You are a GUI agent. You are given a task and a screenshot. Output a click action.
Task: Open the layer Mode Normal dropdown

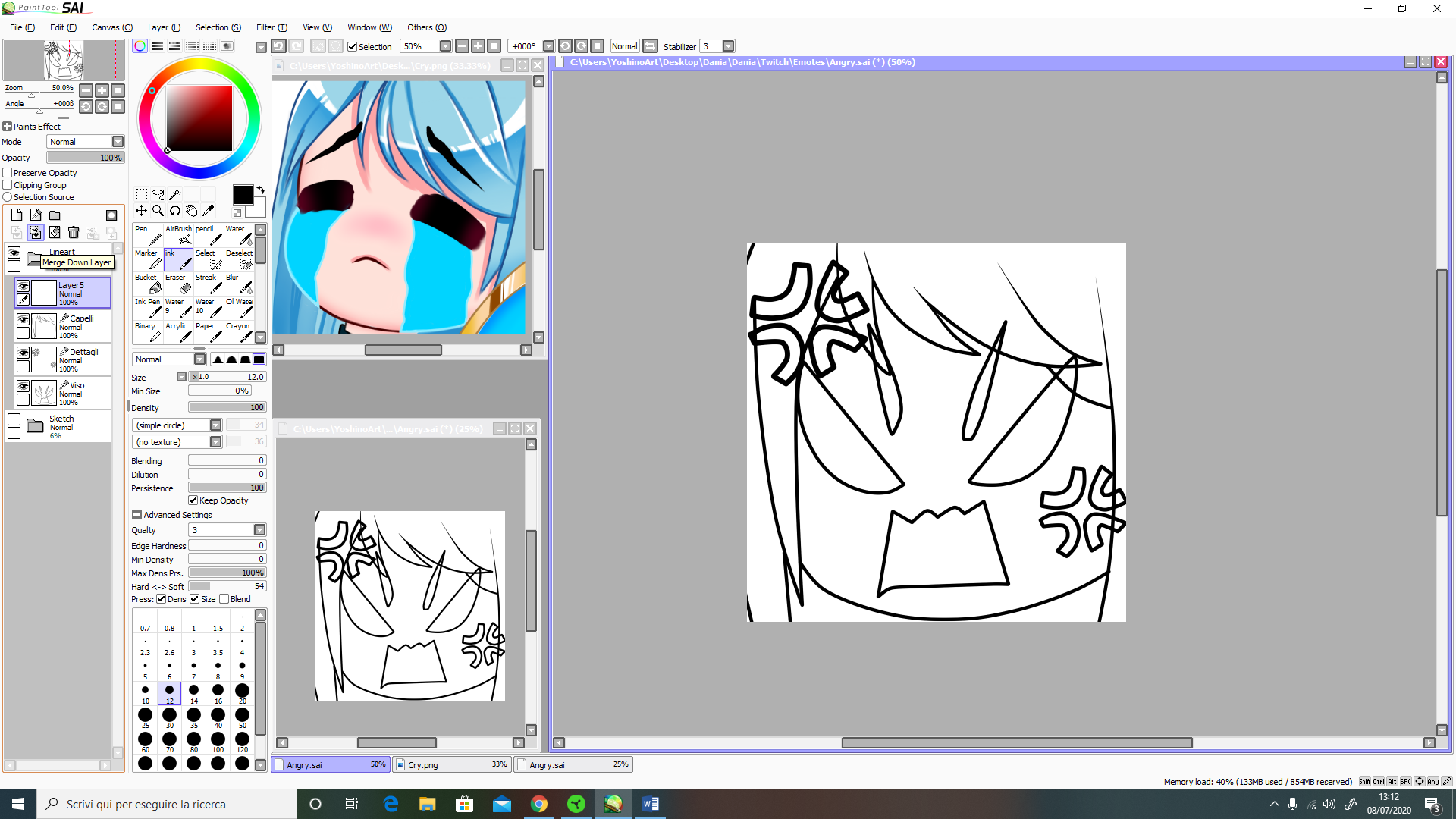point(86,142)
